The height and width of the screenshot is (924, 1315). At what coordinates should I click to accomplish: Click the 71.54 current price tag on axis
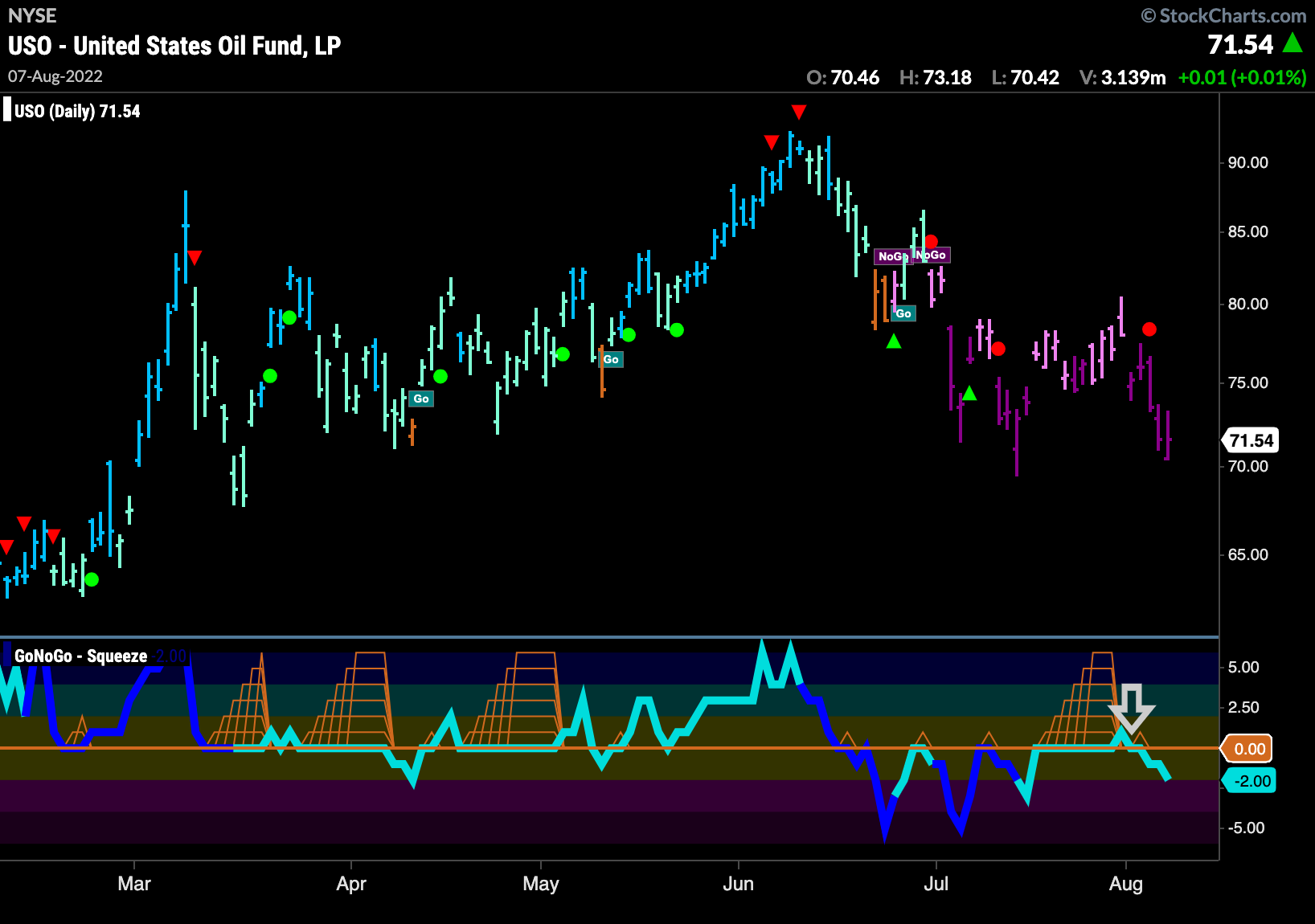(1251, 440)
